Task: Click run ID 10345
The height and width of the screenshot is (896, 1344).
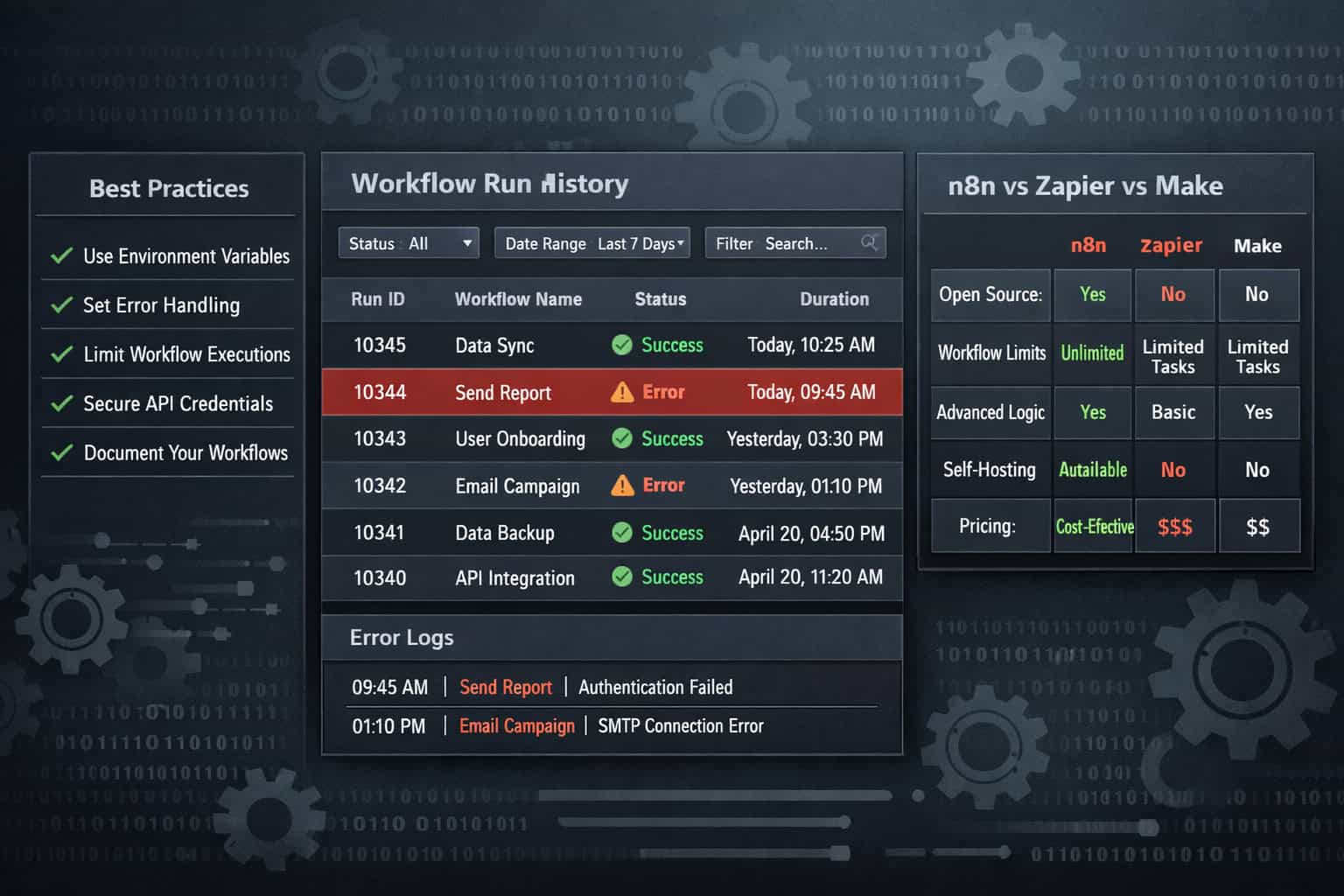Action: [x=380, y=345]
